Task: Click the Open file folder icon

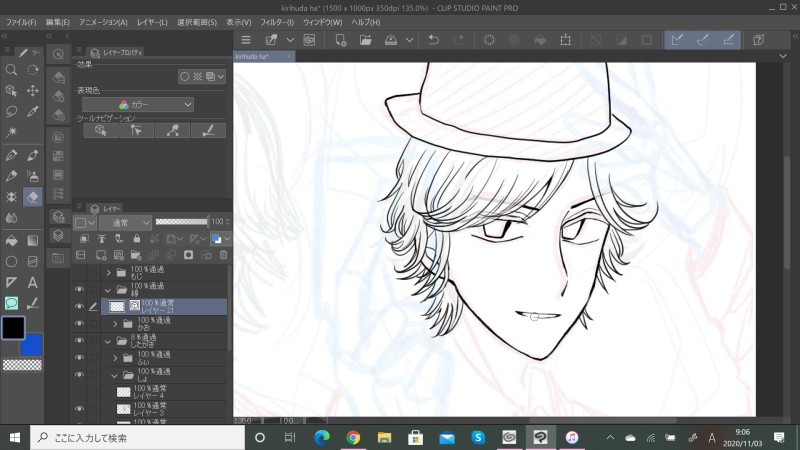Action: point(366,40)
